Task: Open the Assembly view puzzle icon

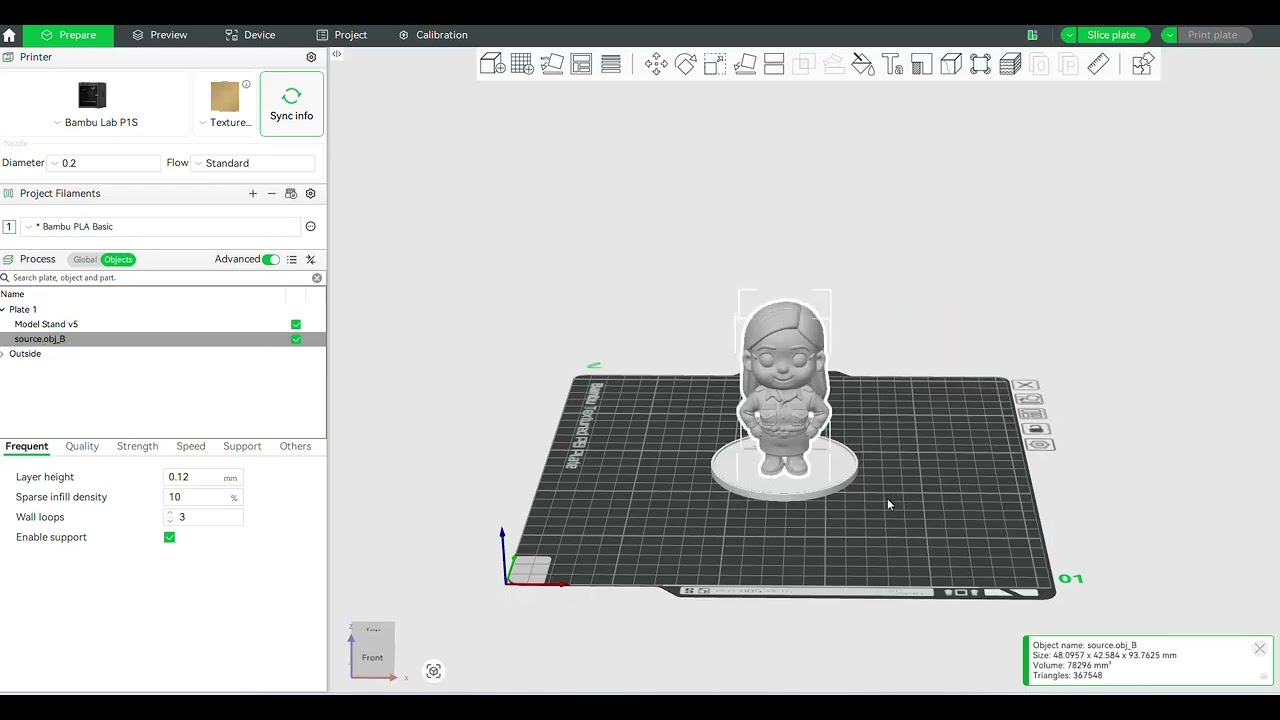Action: (1142, 64)
